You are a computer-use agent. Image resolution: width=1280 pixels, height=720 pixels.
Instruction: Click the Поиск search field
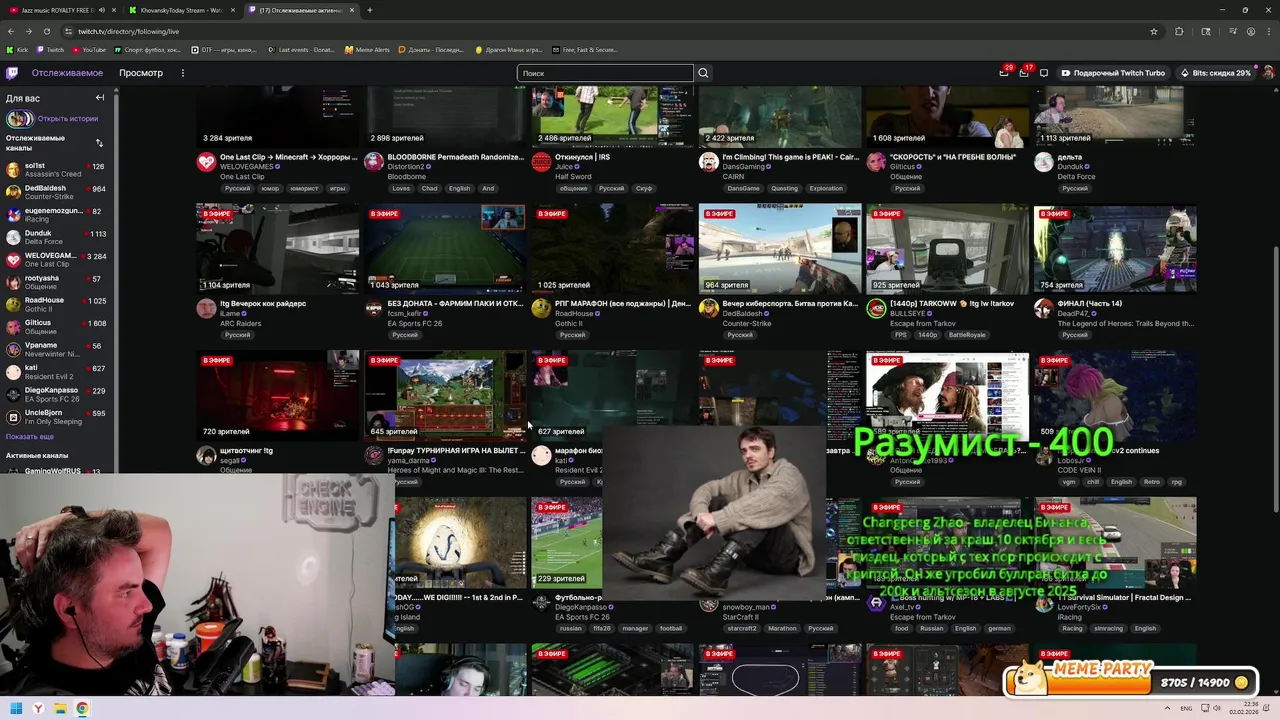coord(605,73)
